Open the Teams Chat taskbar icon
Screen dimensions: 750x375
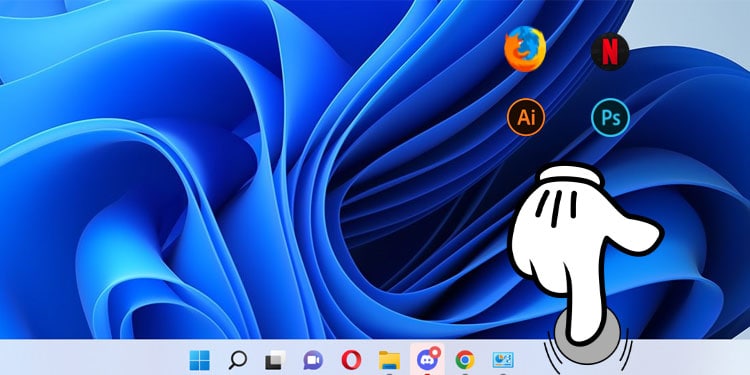click(313, 360)
